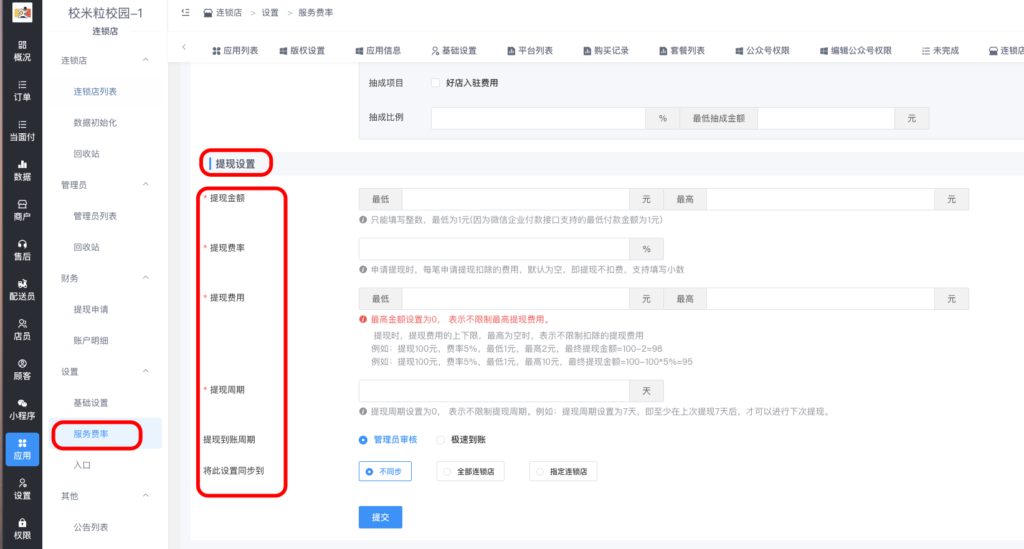Click the 抽成比例 percentage input field

click(538, 118)
